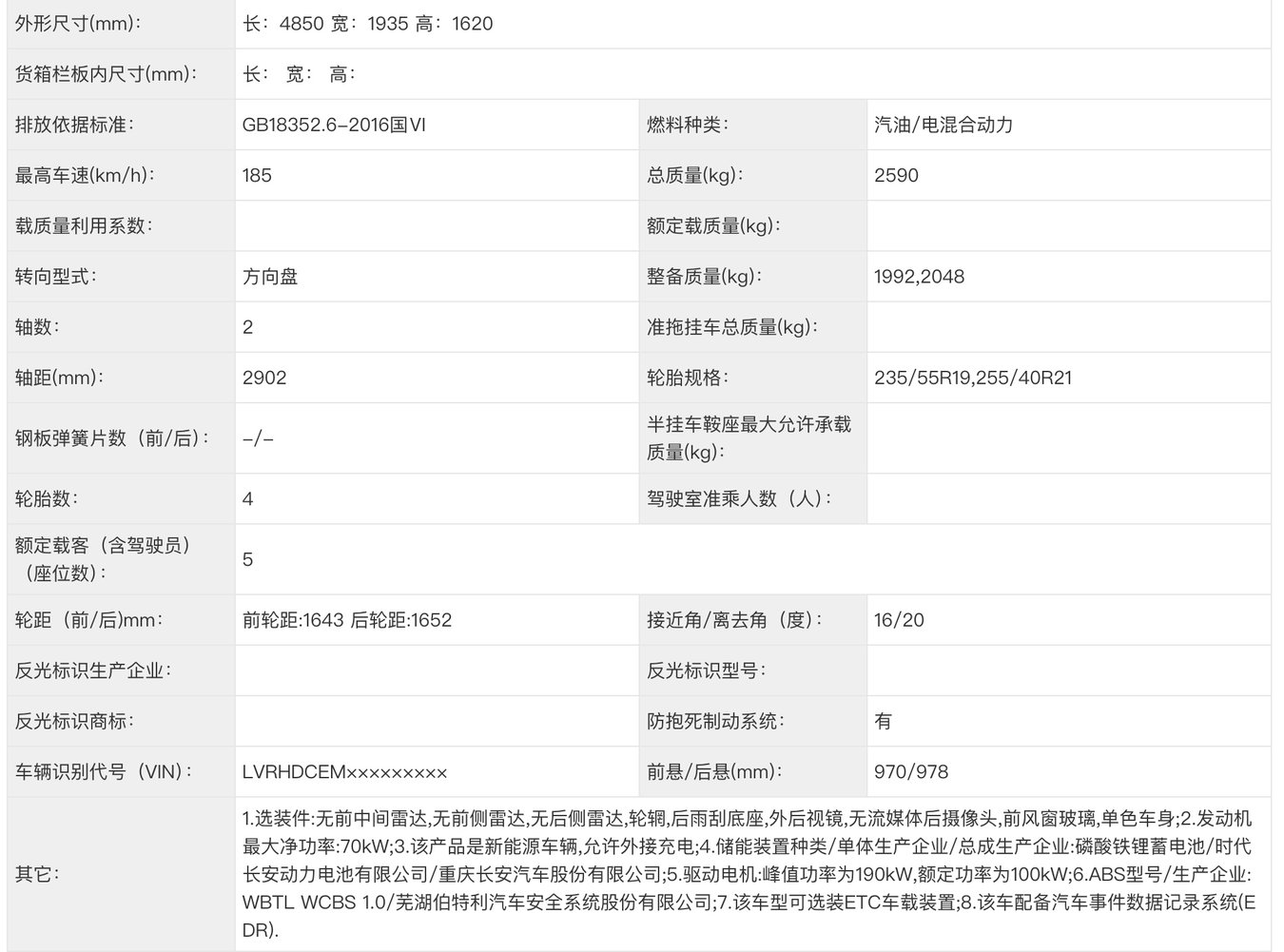Select the 汽油/电混合动力 value
This screenshot has height=952, width=1284.
tap(944, 125)
